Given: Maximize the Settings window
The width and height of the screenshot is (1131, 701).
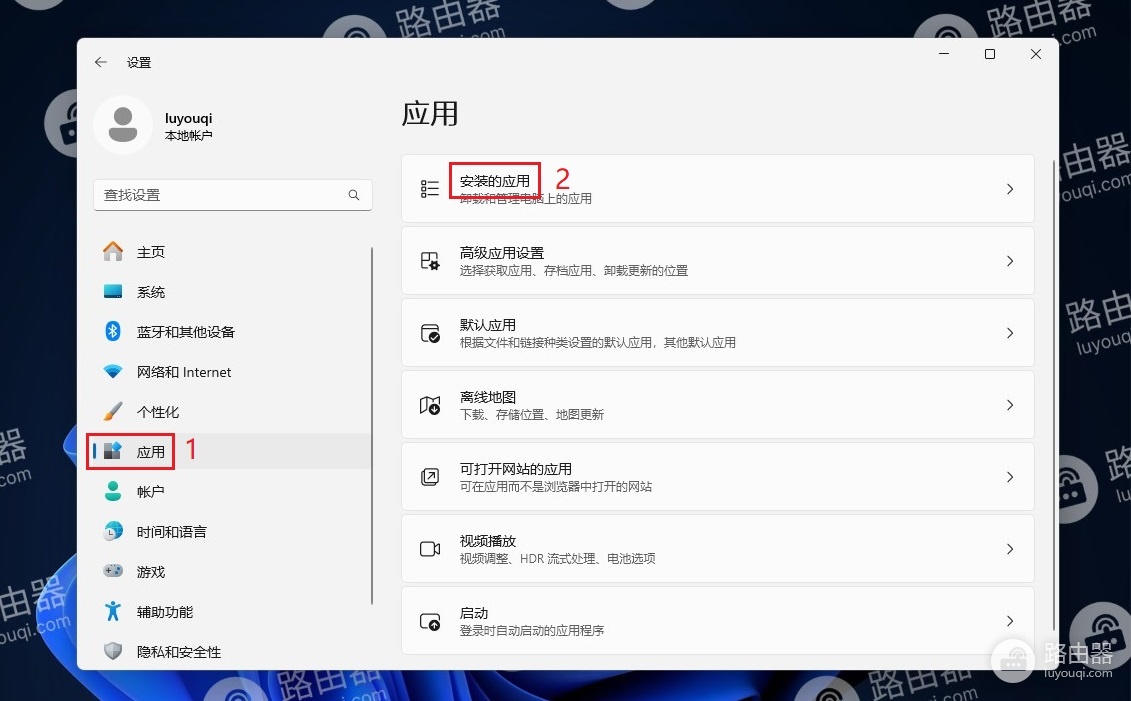Looking at the screenshot, I should 990,54.
